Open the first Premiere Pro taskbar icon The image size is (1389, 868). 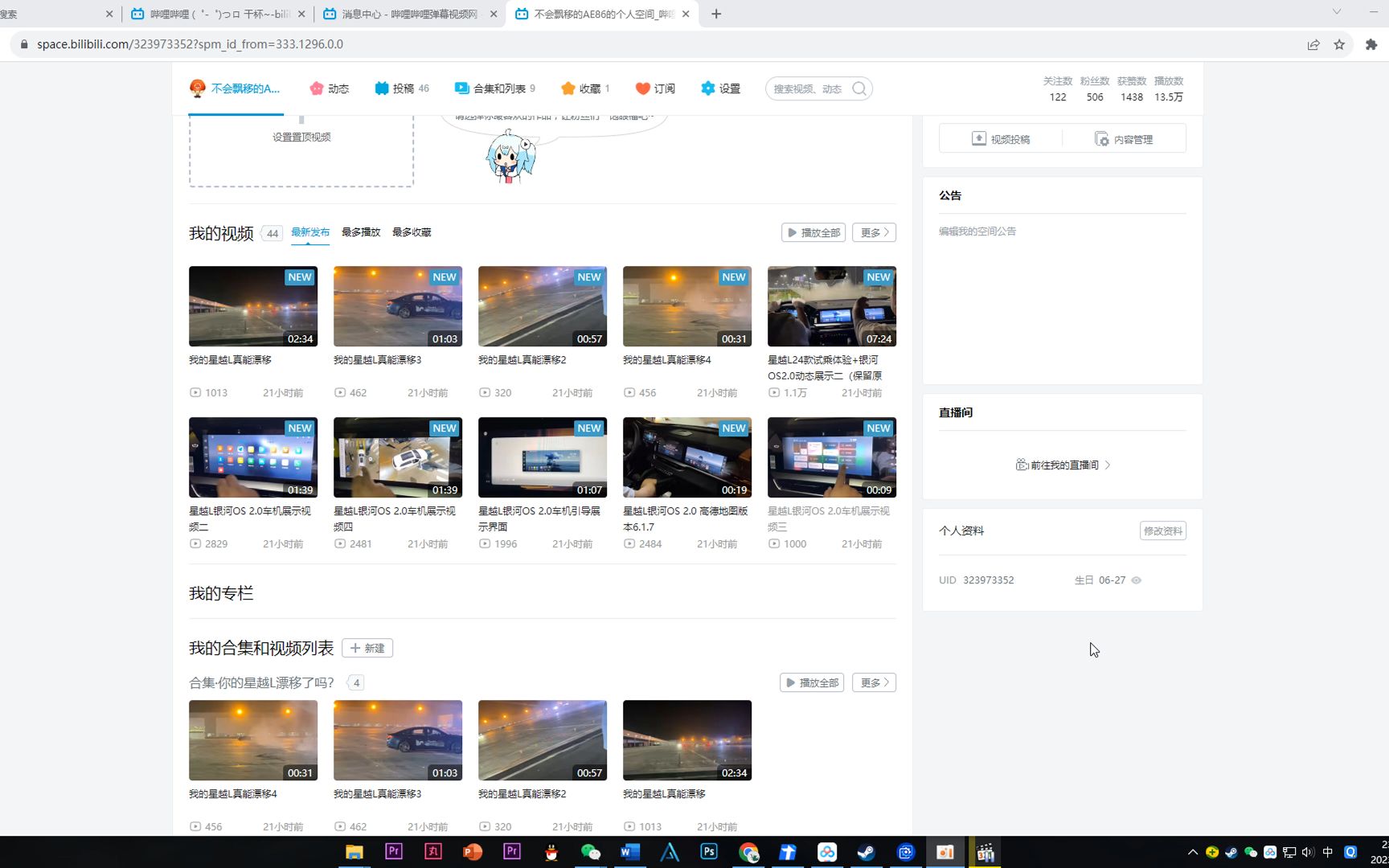[394, 852]
